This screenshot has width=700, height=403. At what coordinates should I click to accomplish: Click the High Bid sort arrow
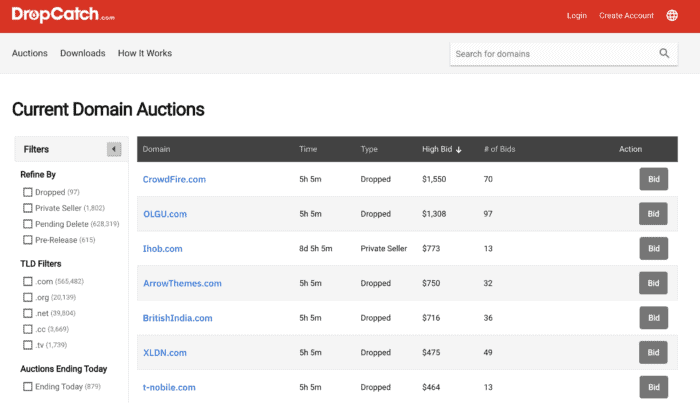[x=458, y=150]
